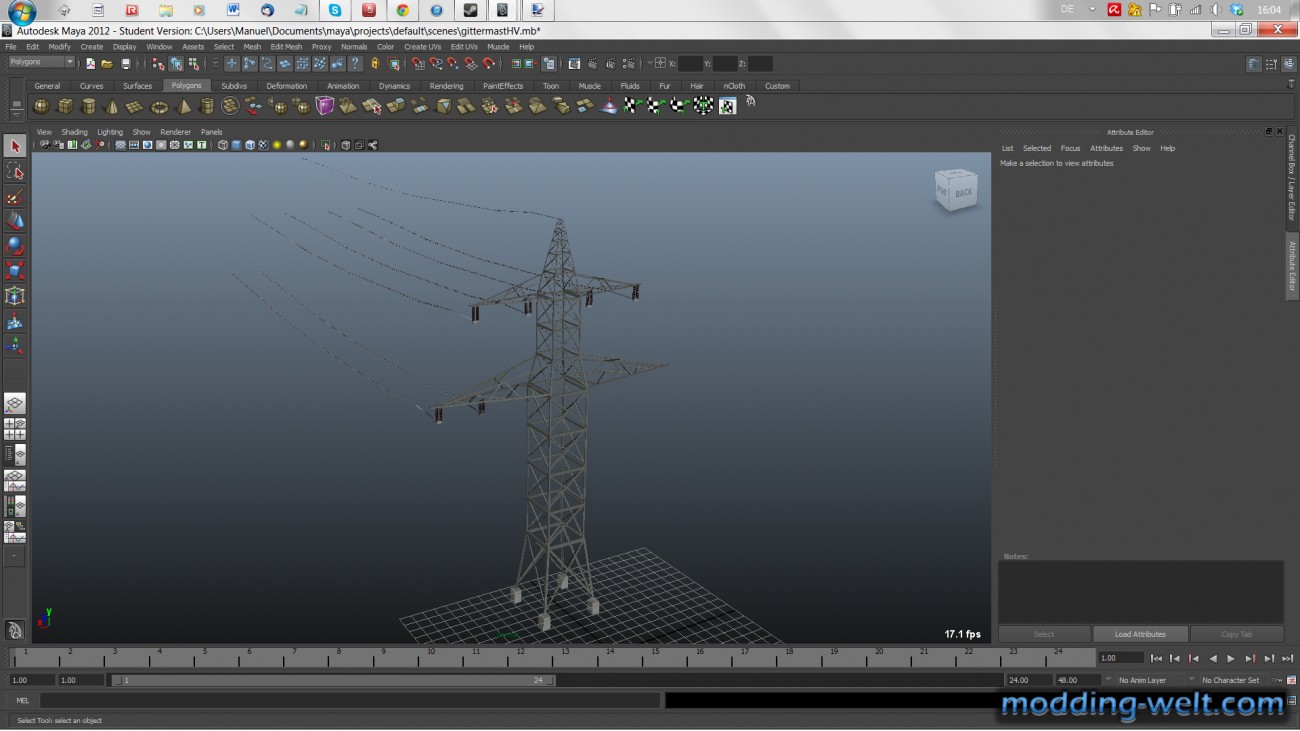Screen dimensions: 1300x731
Task: Open the panel Lighting menu
Action: tap(110, 132)
